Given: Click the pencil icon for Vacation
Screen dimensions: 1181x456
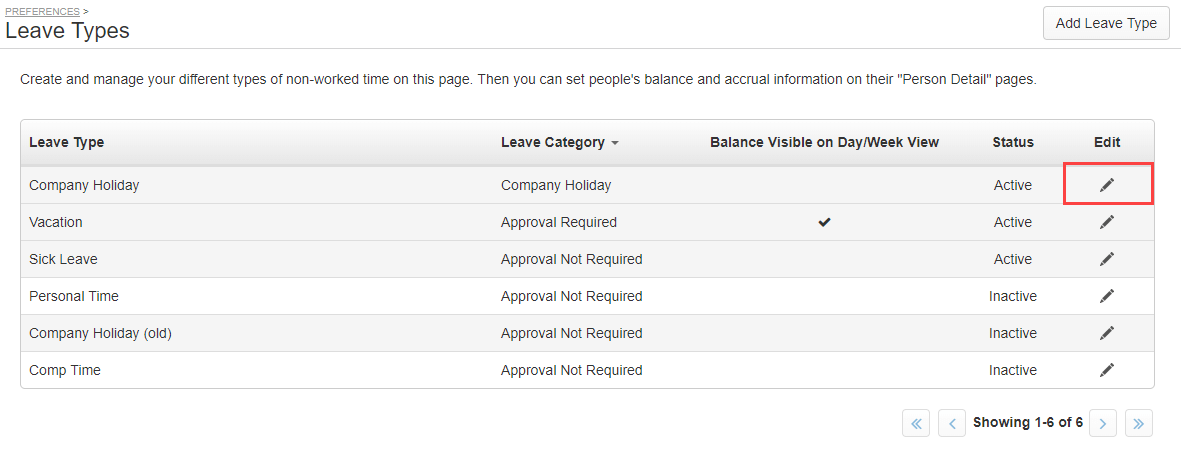Looking at the screenshot, I should click(1106, 222).
